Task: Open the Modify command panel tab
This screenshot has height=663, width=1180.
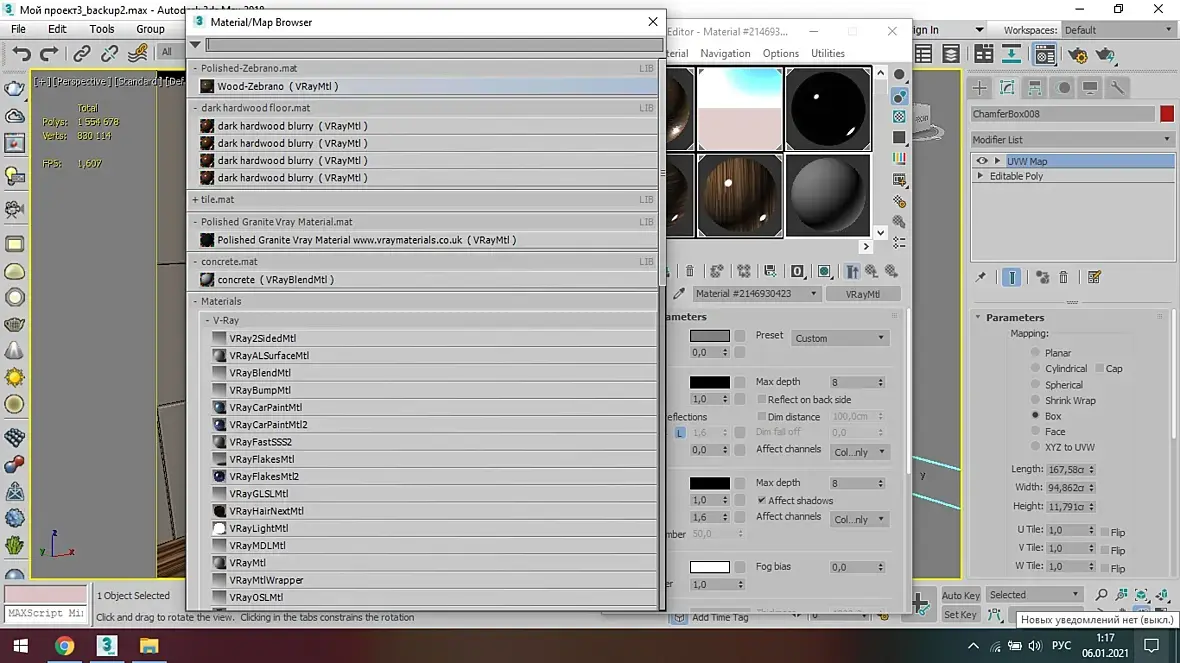Action: pos(1007,88)
